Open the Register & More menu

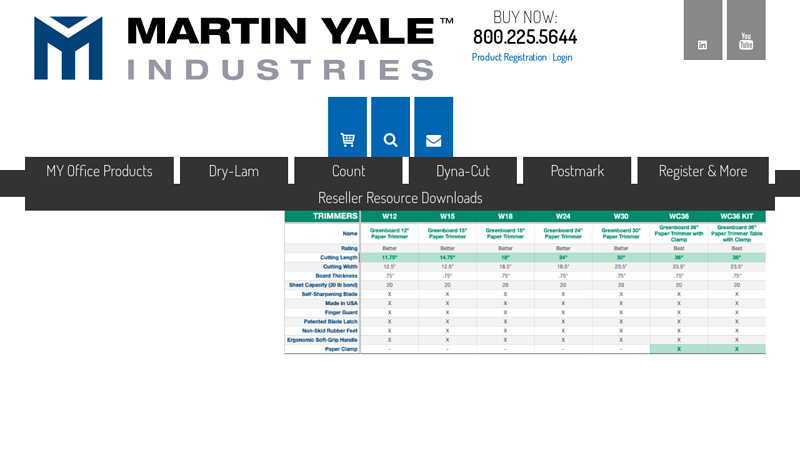point(703,171)
